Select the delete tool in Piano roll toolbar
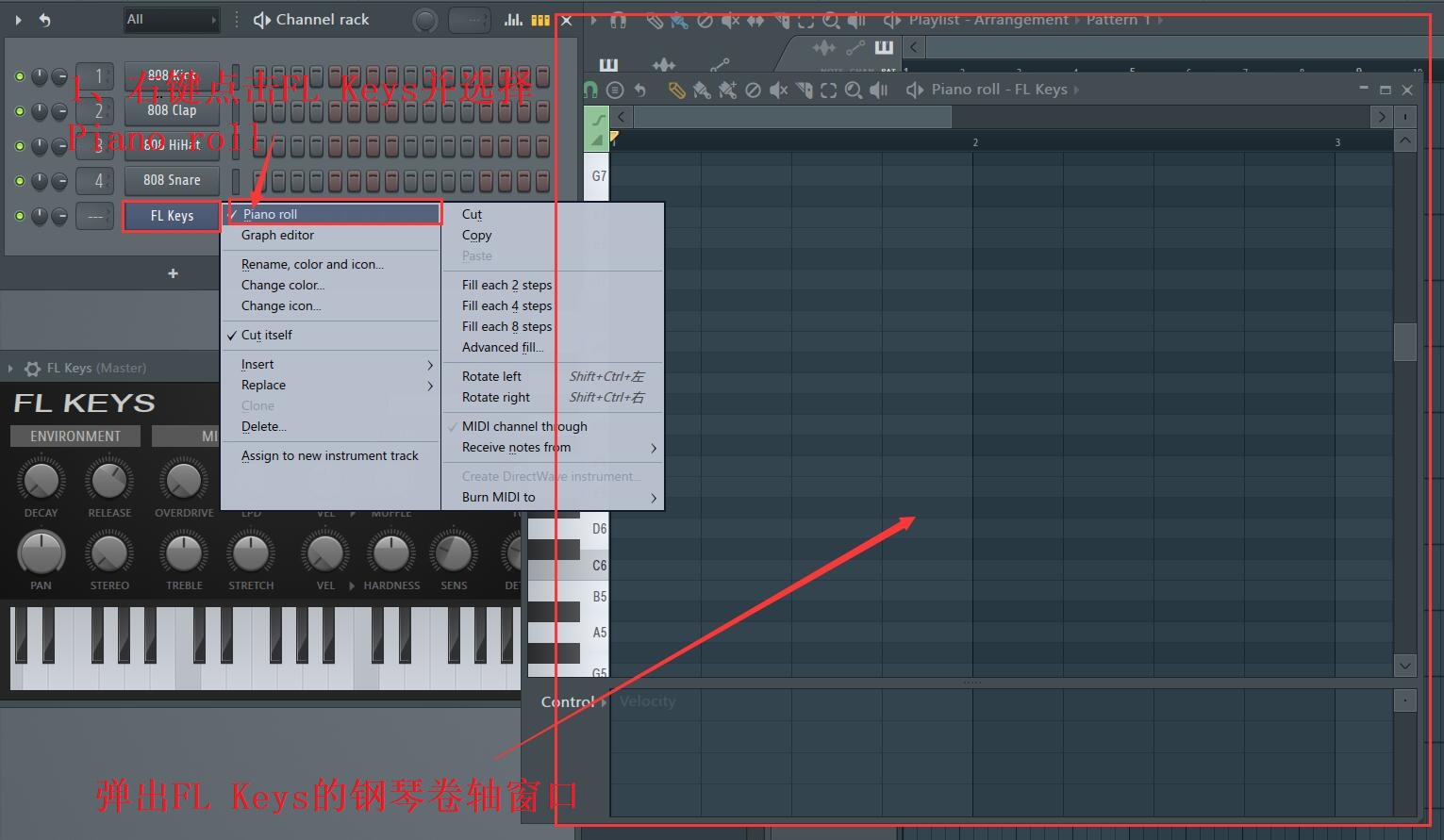This screenshot has height=840, width=1444. pos(753,90)
